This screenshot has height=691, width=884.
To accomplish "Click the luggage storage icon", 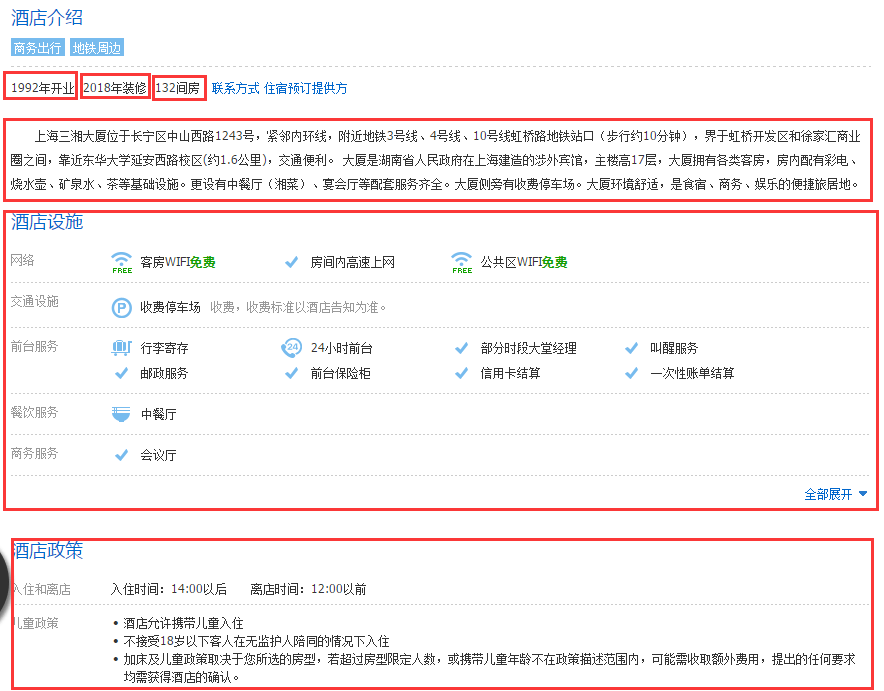I will pos(121,348).
